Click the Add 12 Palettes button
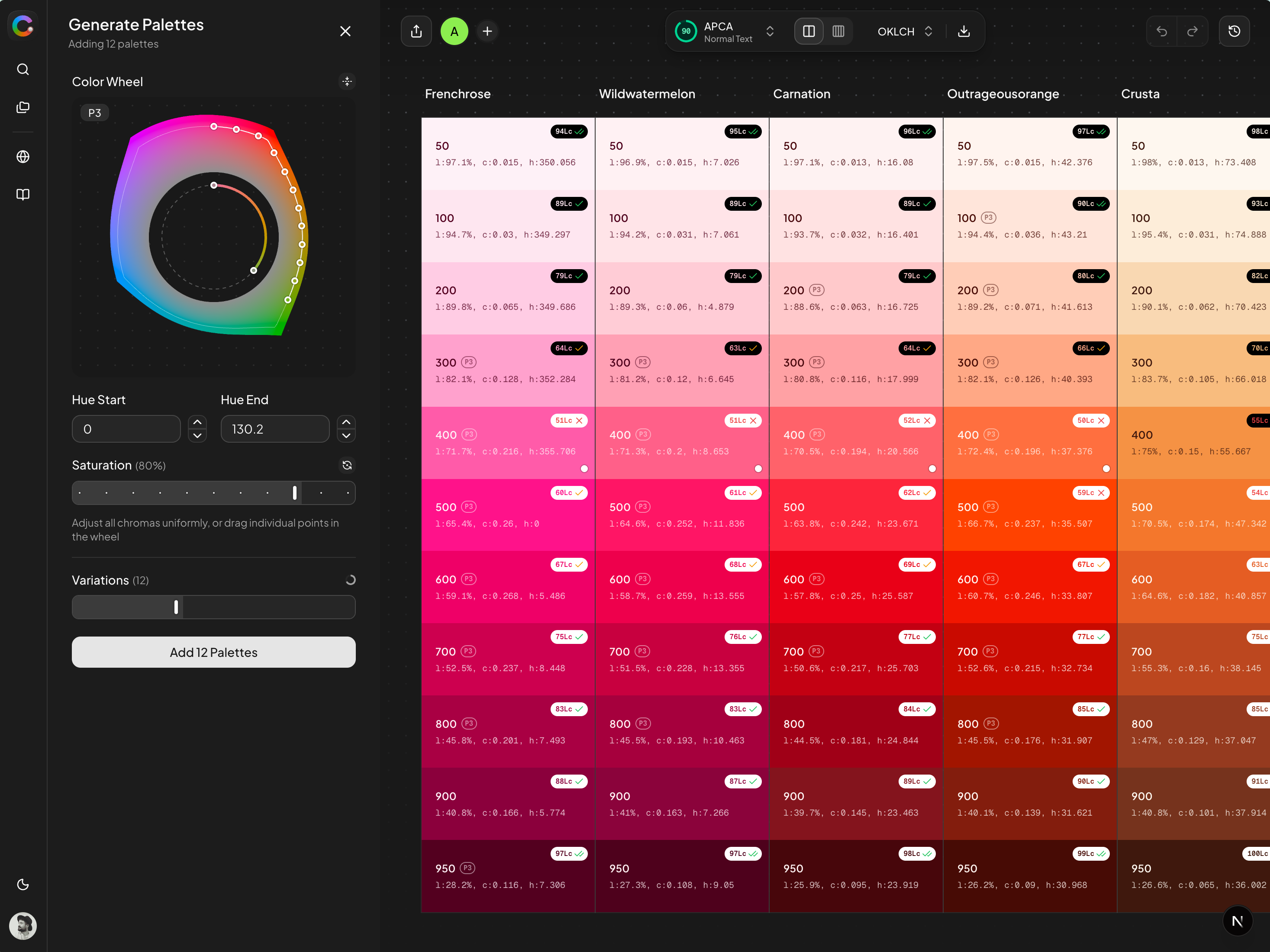This screenshot has width=1270, height=952. pos(213,652)
